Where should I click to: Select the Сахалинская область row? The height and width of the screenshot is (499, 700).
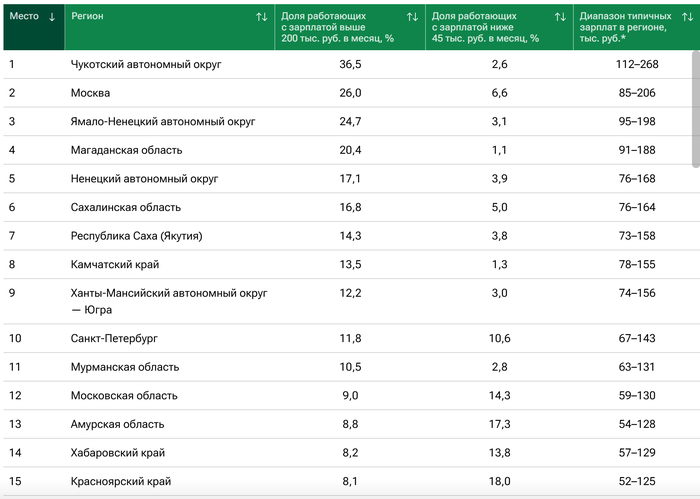click(x=125, y=207)
